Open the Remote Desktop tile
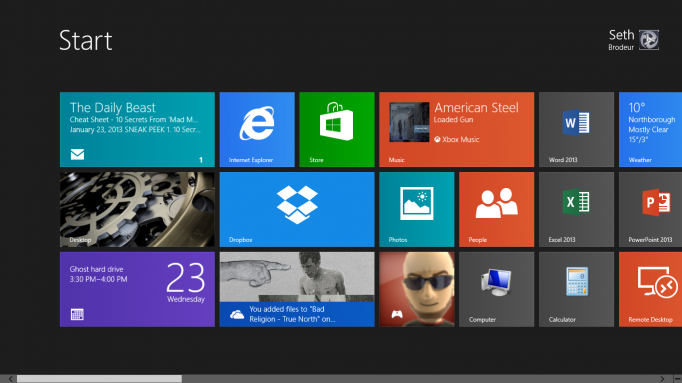 (x=651, y=289)
